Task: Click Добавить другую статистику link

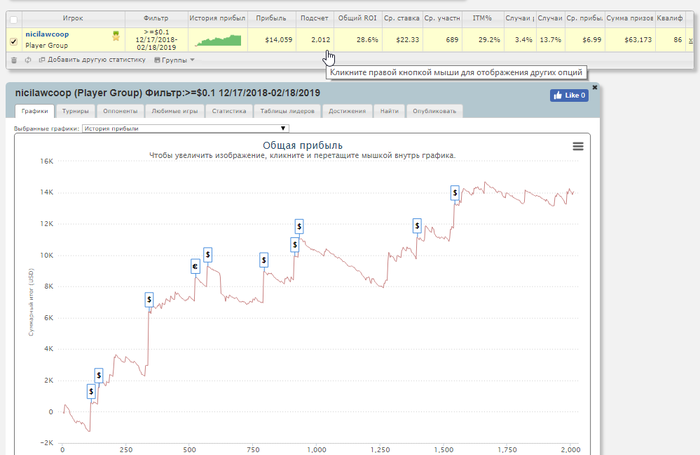Action: click(92, 60)
